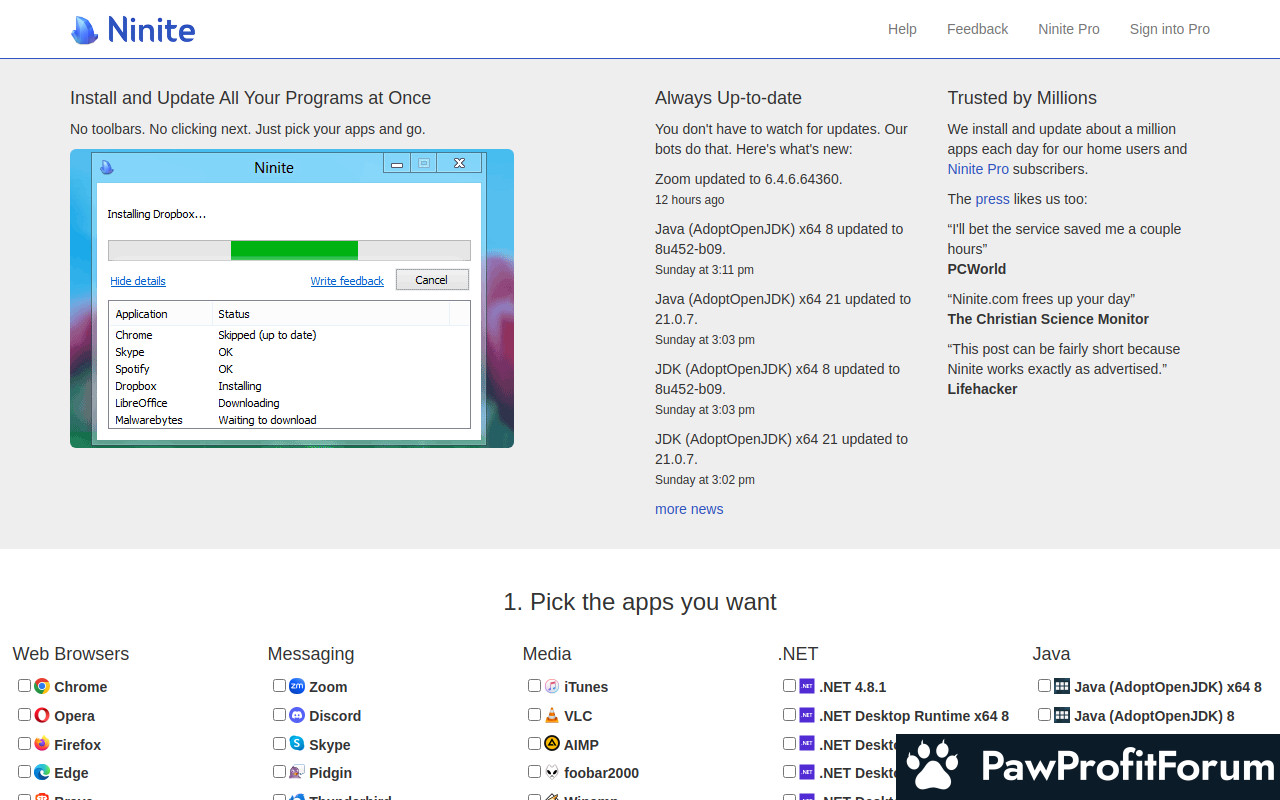Tick the Java (AdoptOpenJDK) 8 checkbox
The width and height of the screenshot is (1280, 800).
tap(1044, 715)
